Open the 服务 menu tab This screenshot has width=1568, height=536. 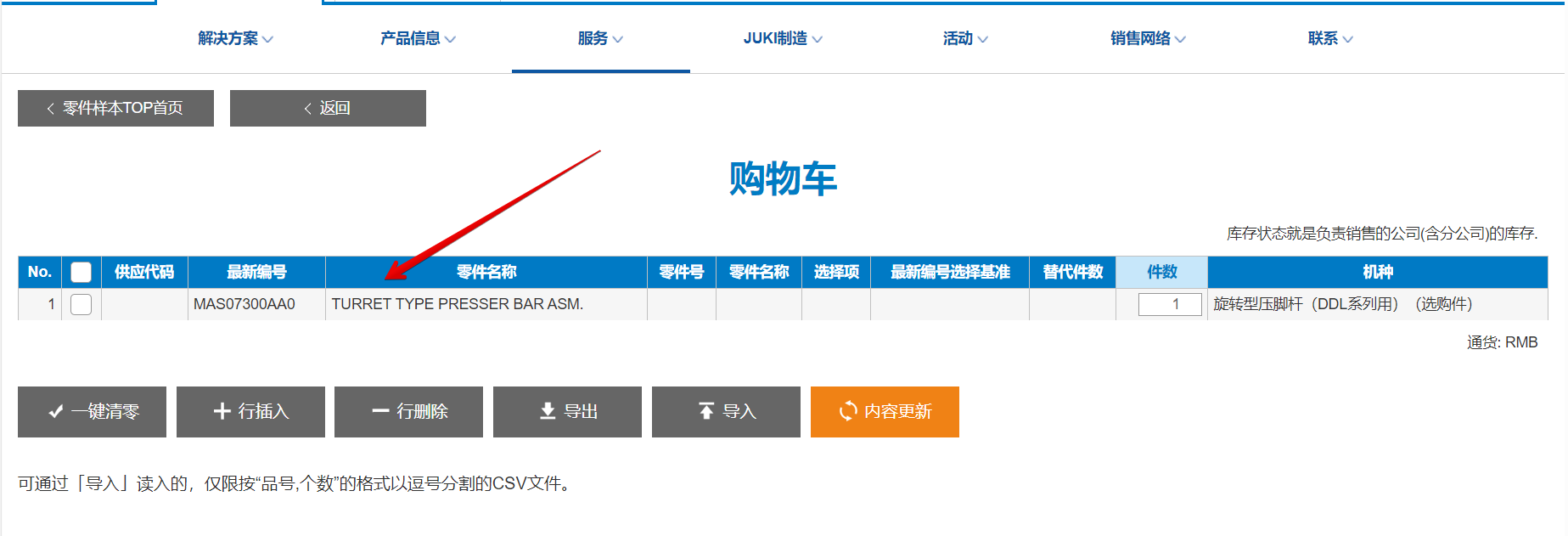click(600, 39)
